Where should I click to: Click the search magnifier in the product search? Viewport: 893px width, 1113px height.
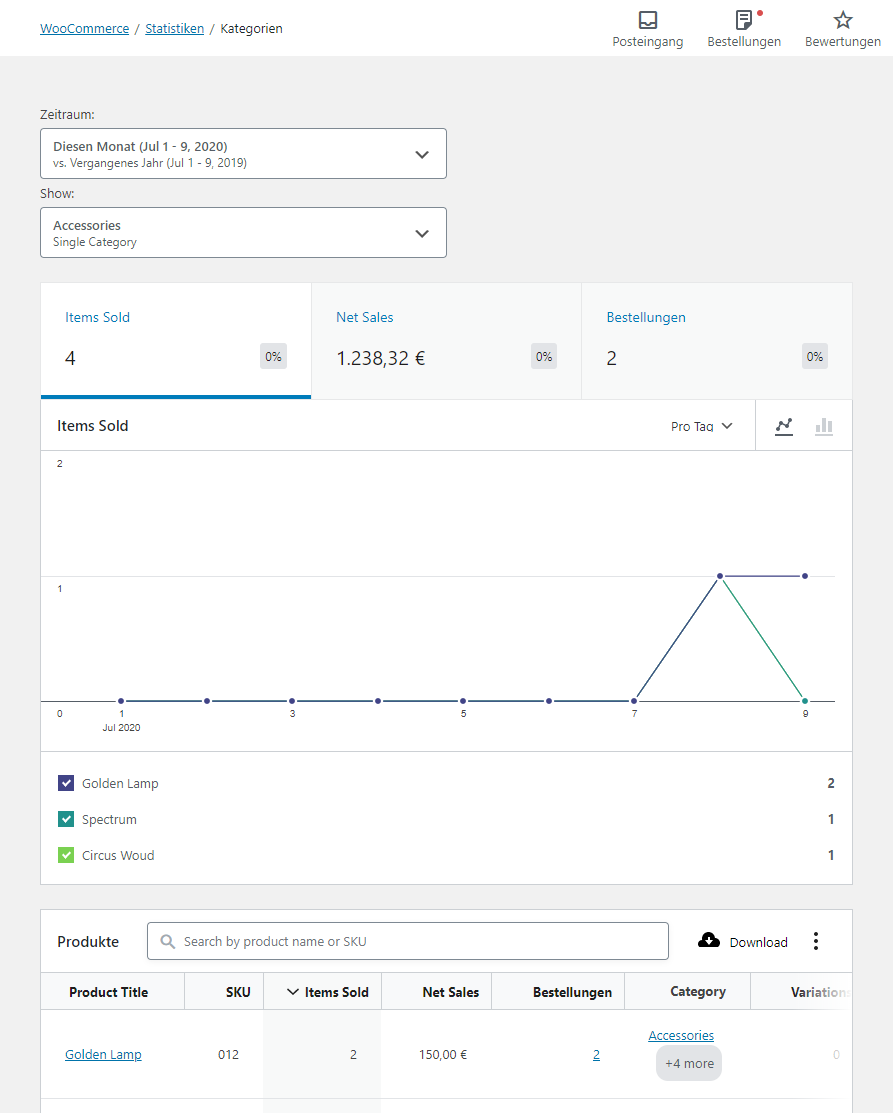(x=167, y=941)
